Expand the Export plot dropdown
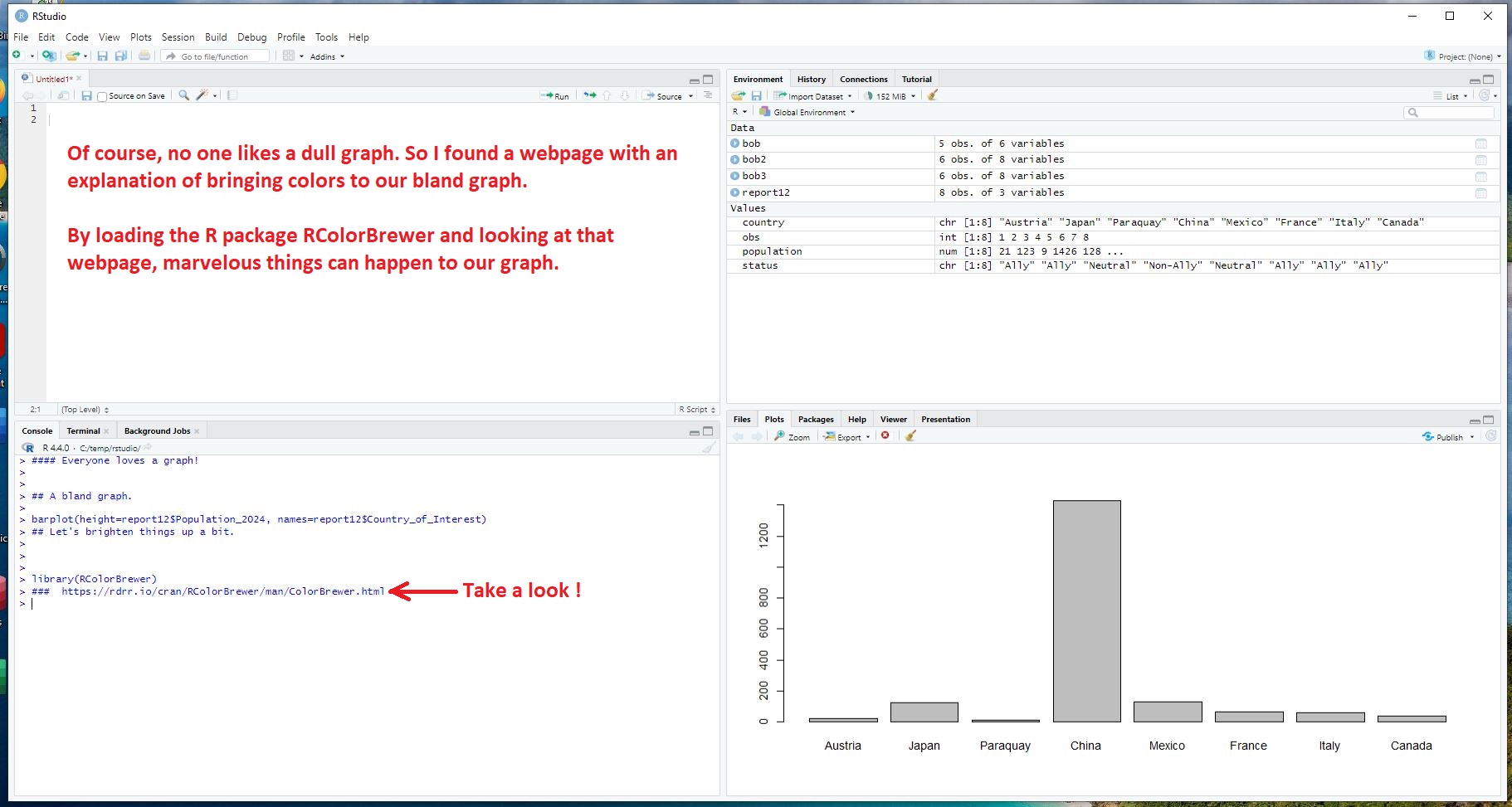The width and height of the screenshot is (1512, 807). (848, 437)
